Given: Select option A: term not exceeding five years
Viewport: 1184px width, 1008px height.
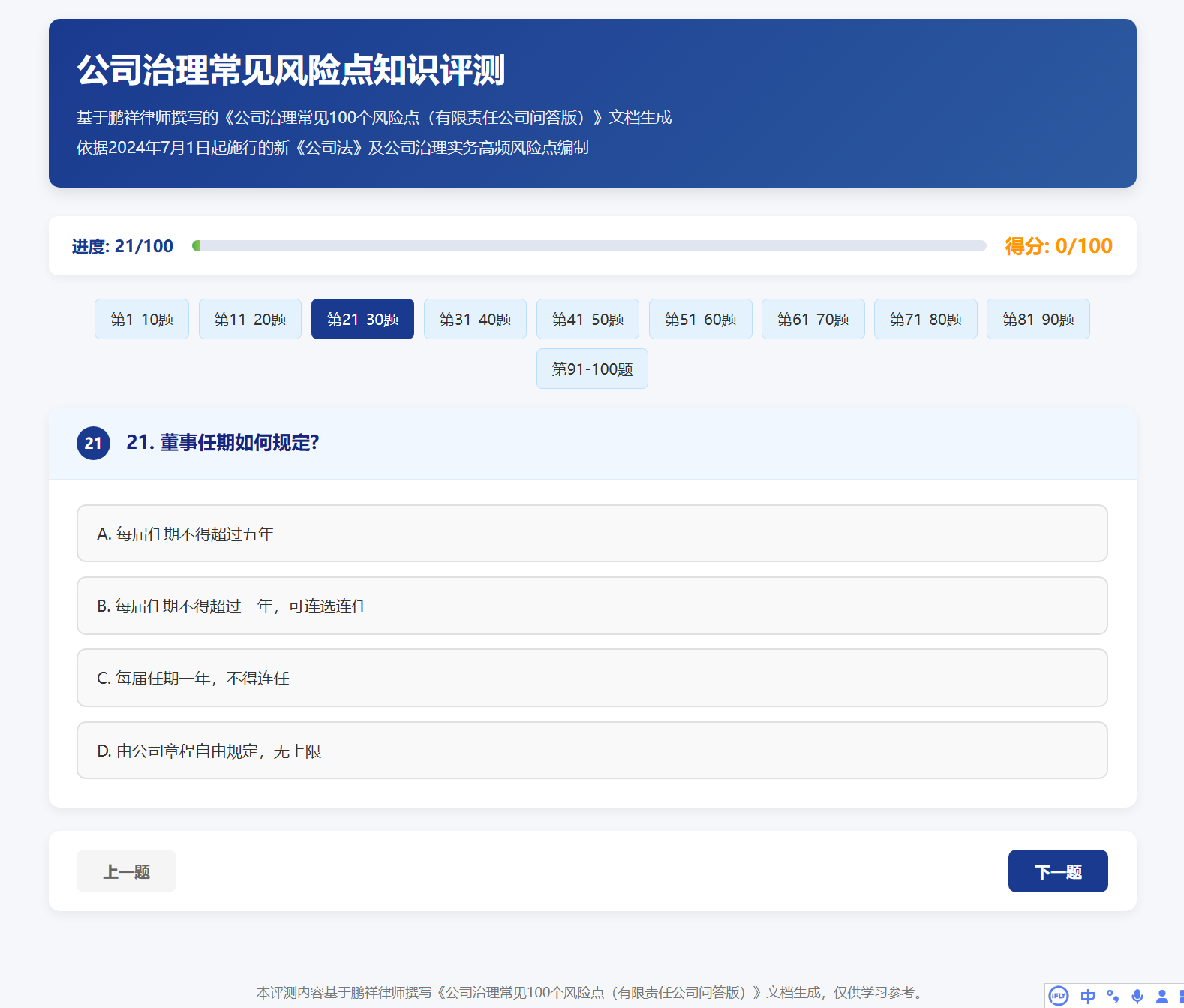Looking at the screenshot, I should tap(592, 534).
